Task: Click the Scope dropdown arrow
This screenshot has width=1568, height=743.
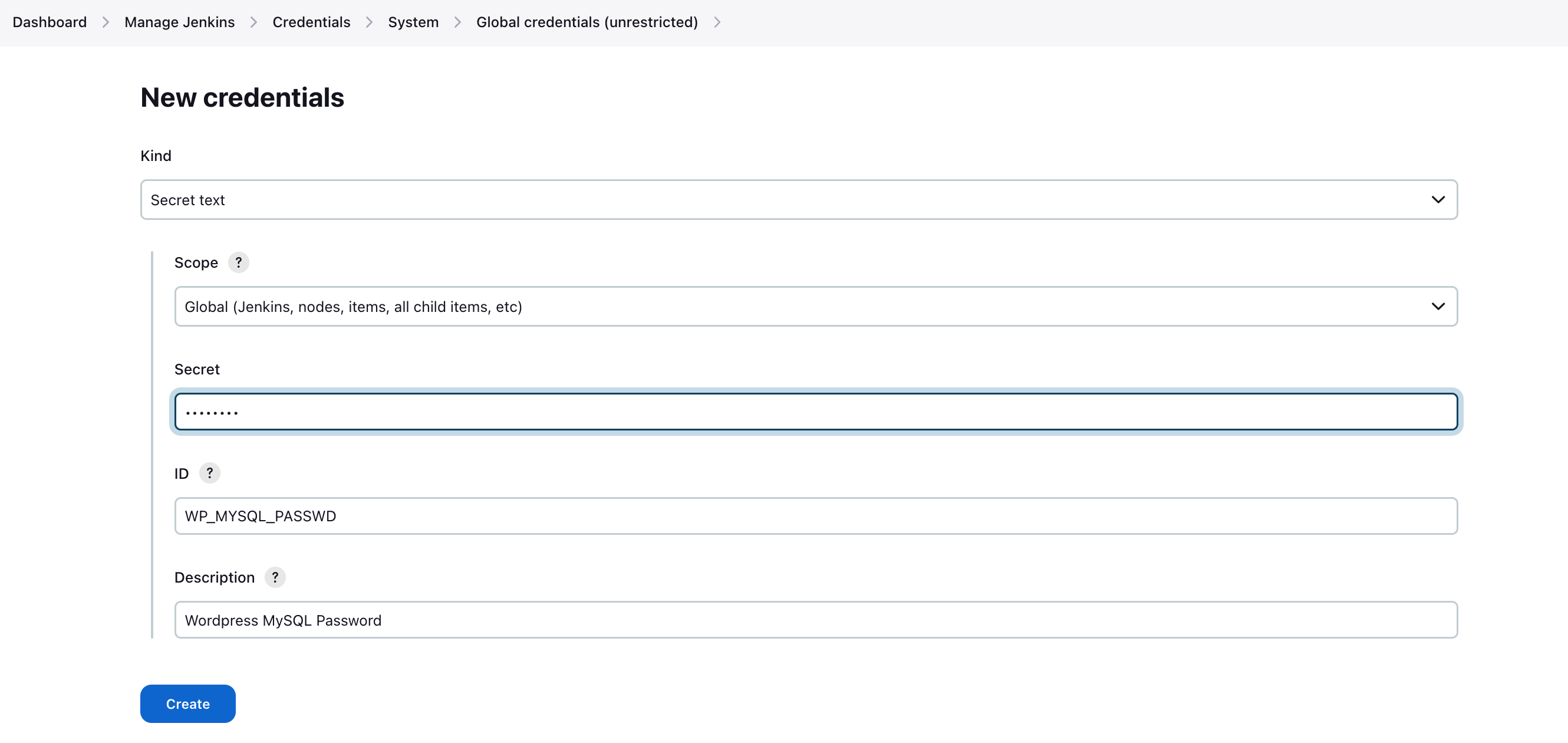Action: [x=1438, y=306]
